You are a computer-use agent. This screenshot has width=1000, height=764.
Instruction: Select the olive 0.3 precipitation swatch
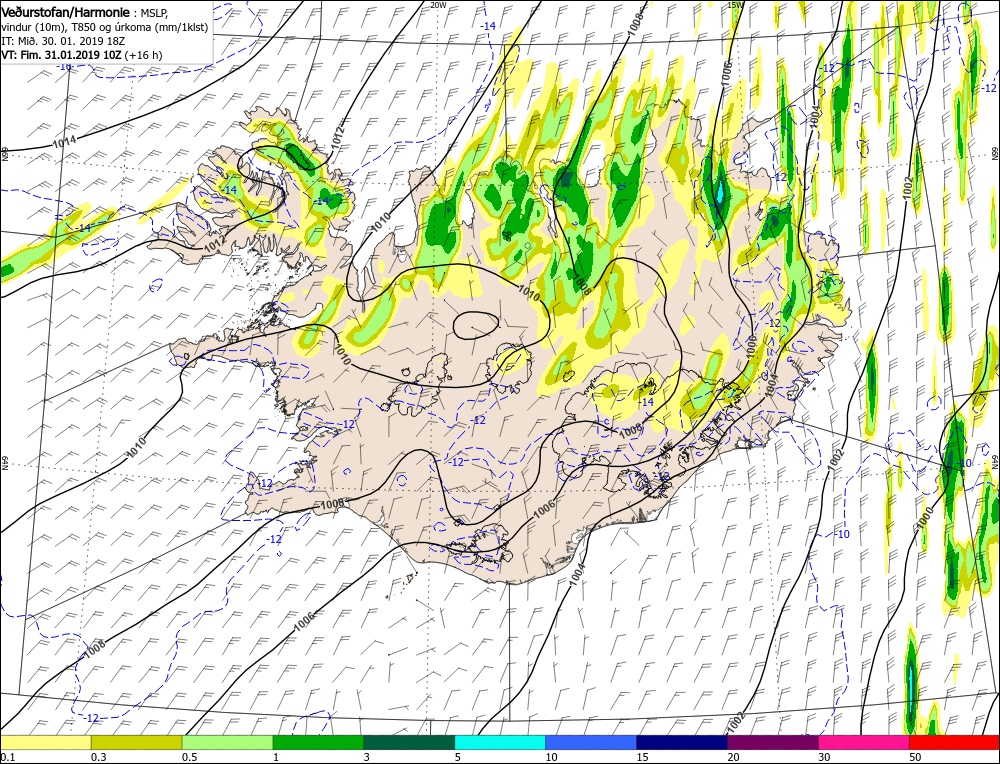136,742
